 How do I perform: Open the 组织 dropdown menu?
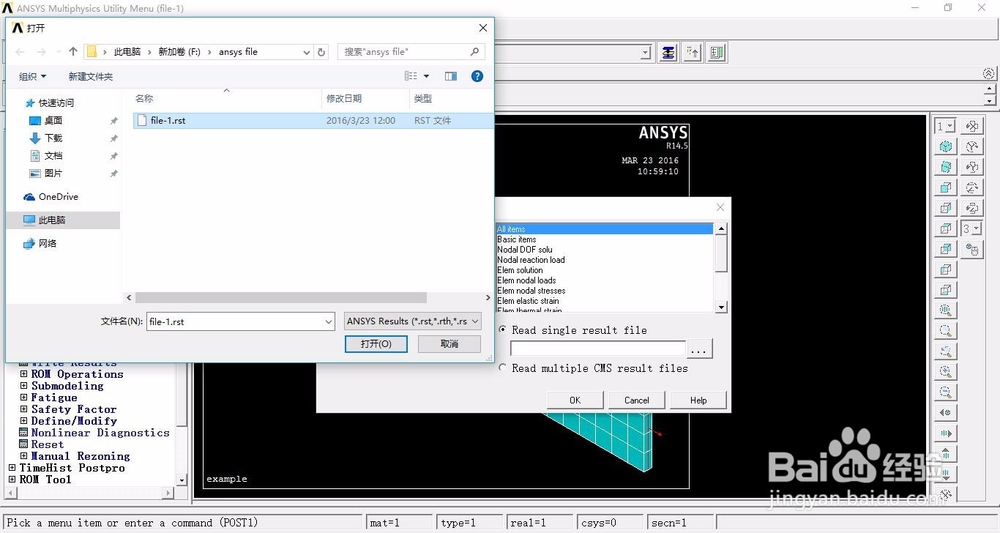point(33,77)
